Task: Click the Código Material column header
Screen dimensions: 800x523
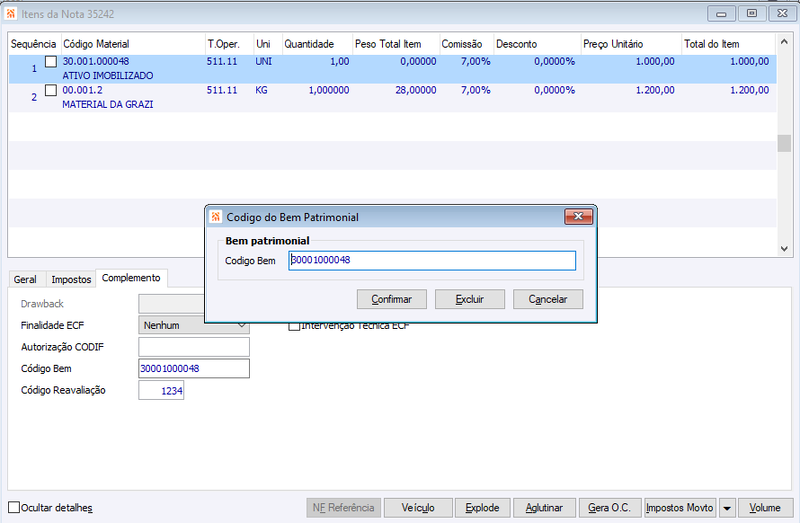Action: [133, 44]
